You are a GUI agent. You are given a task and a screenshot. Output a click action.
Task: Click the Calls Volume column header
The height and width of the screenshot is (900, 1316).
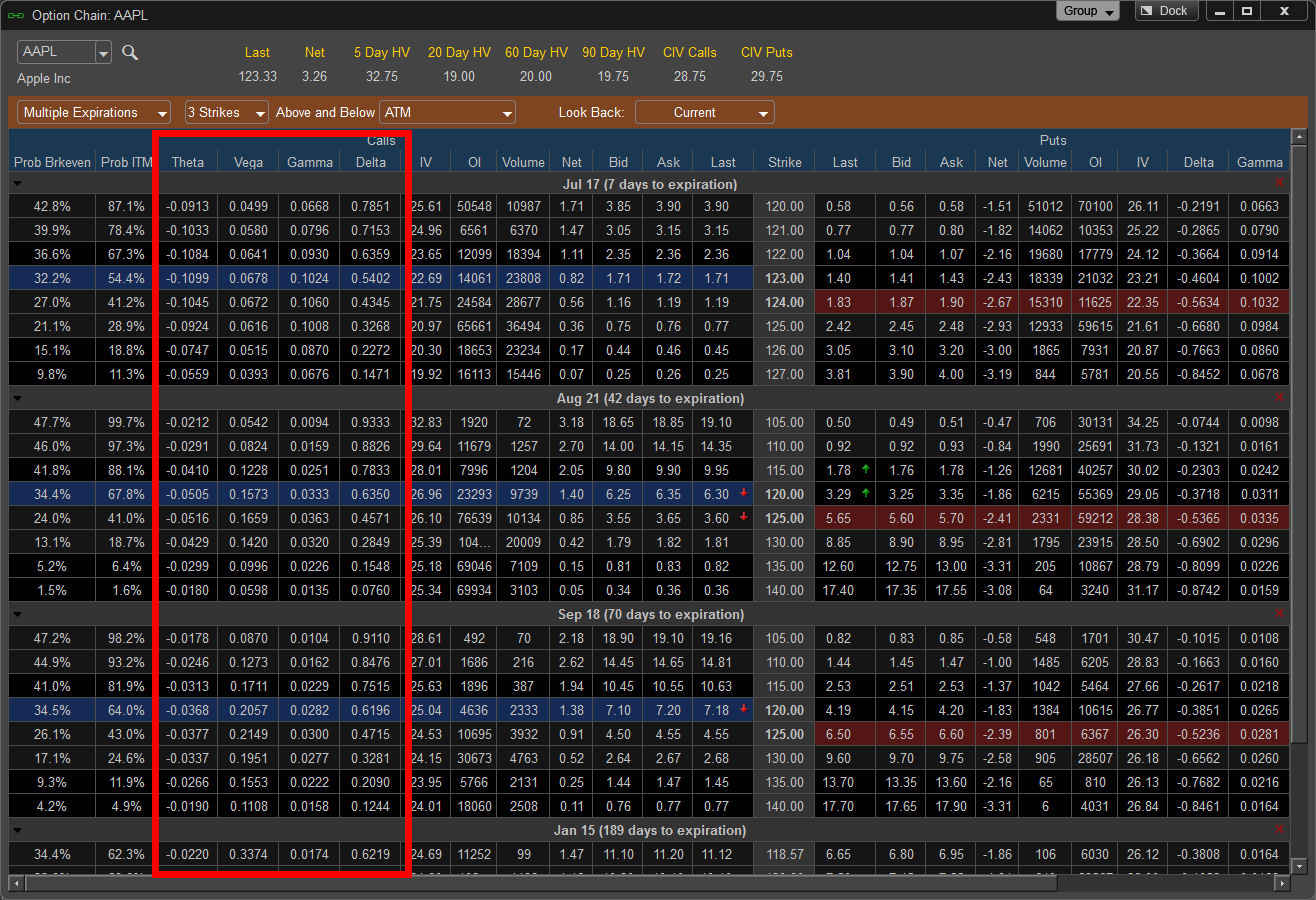[523, 162]
